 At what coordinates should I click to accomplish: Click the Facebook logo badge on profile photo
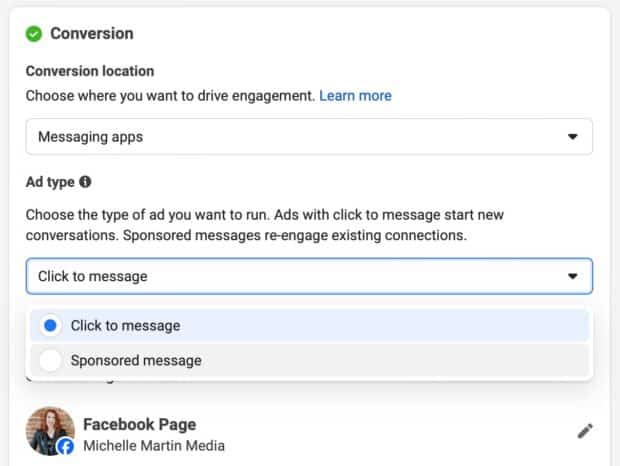(66, 447)
